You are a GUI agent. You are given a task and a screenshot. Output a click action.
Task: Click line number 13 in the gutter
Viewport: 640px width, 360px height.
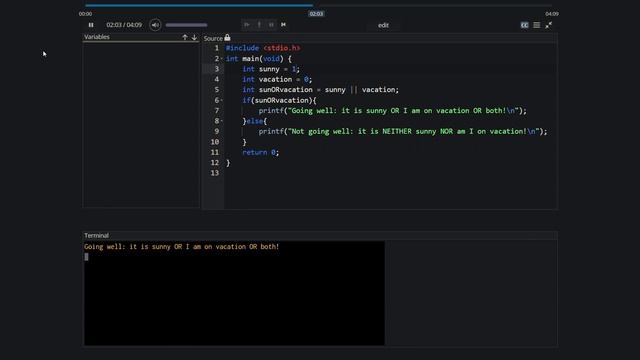tap(215, 173)
